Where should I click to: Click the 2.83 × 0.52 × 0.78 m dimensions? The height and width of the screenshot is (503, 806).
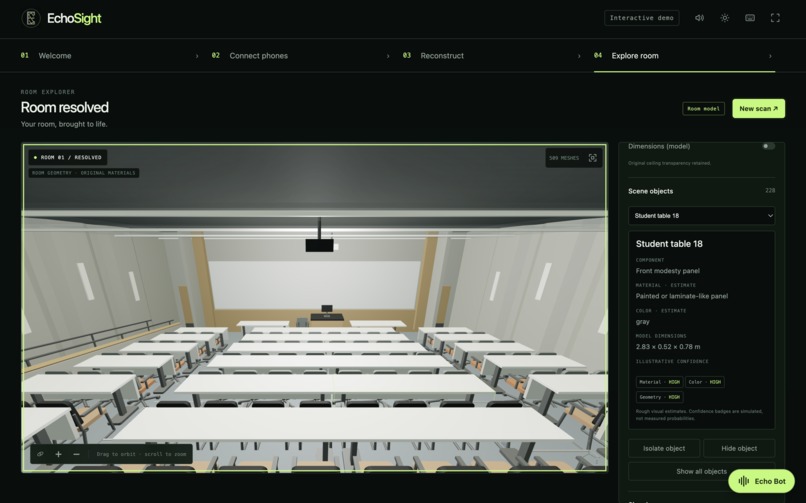pos(668,347)
